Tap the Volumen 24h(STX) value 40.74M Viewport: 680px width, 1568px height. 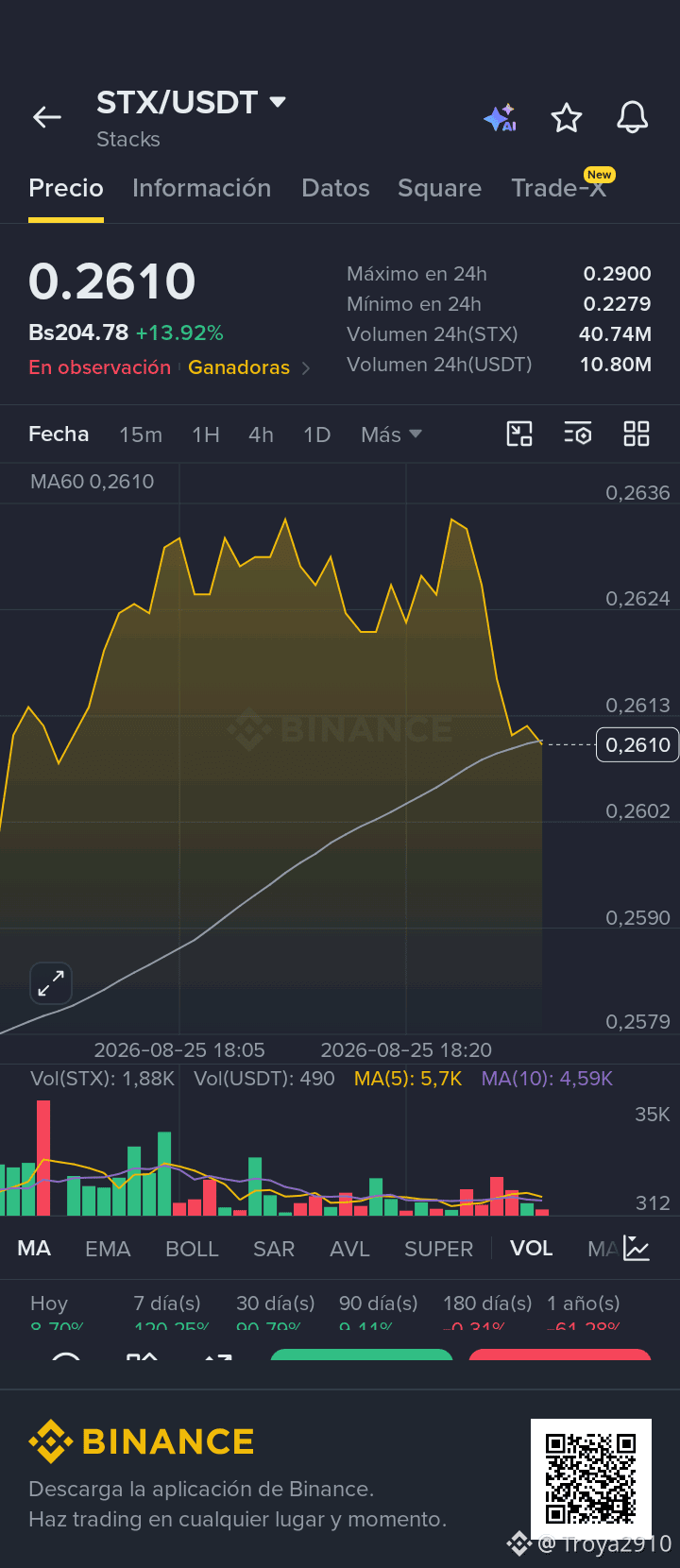pos(615,334)
